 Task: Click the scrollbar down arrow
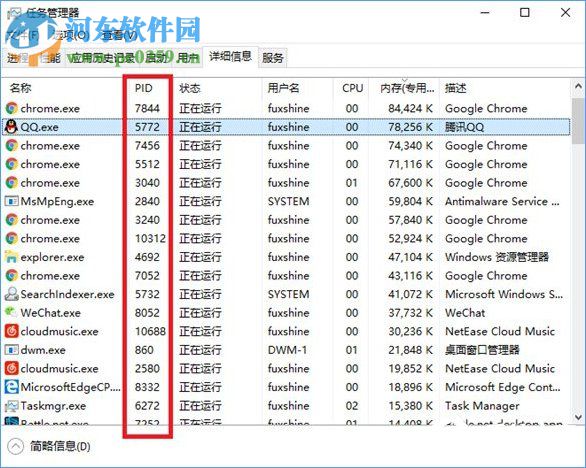click(x=578, y=416)
